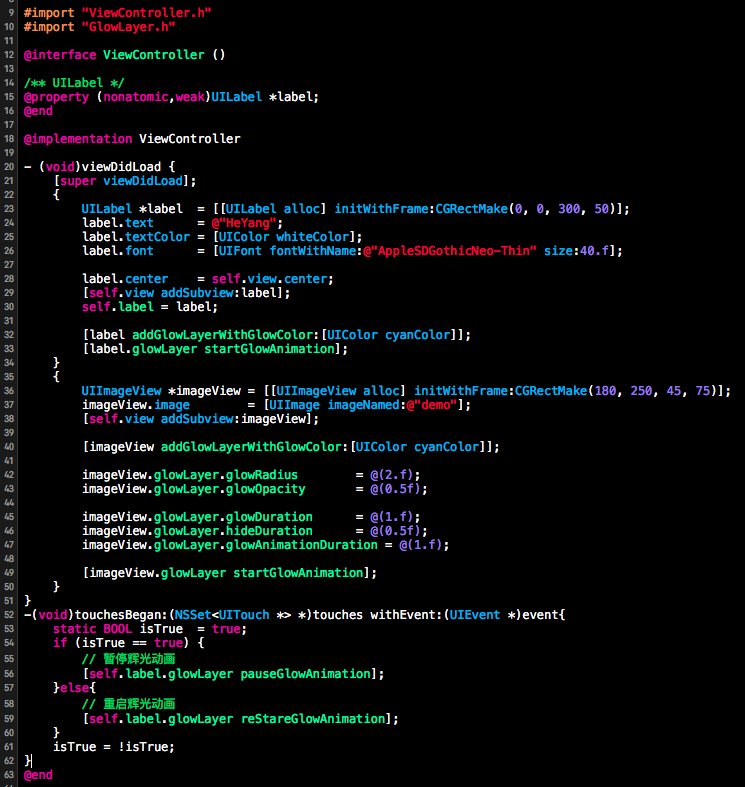745x787 pixels.
Task: Click UIEvent in the touchesBegan signature
Action: coord(475,615)
